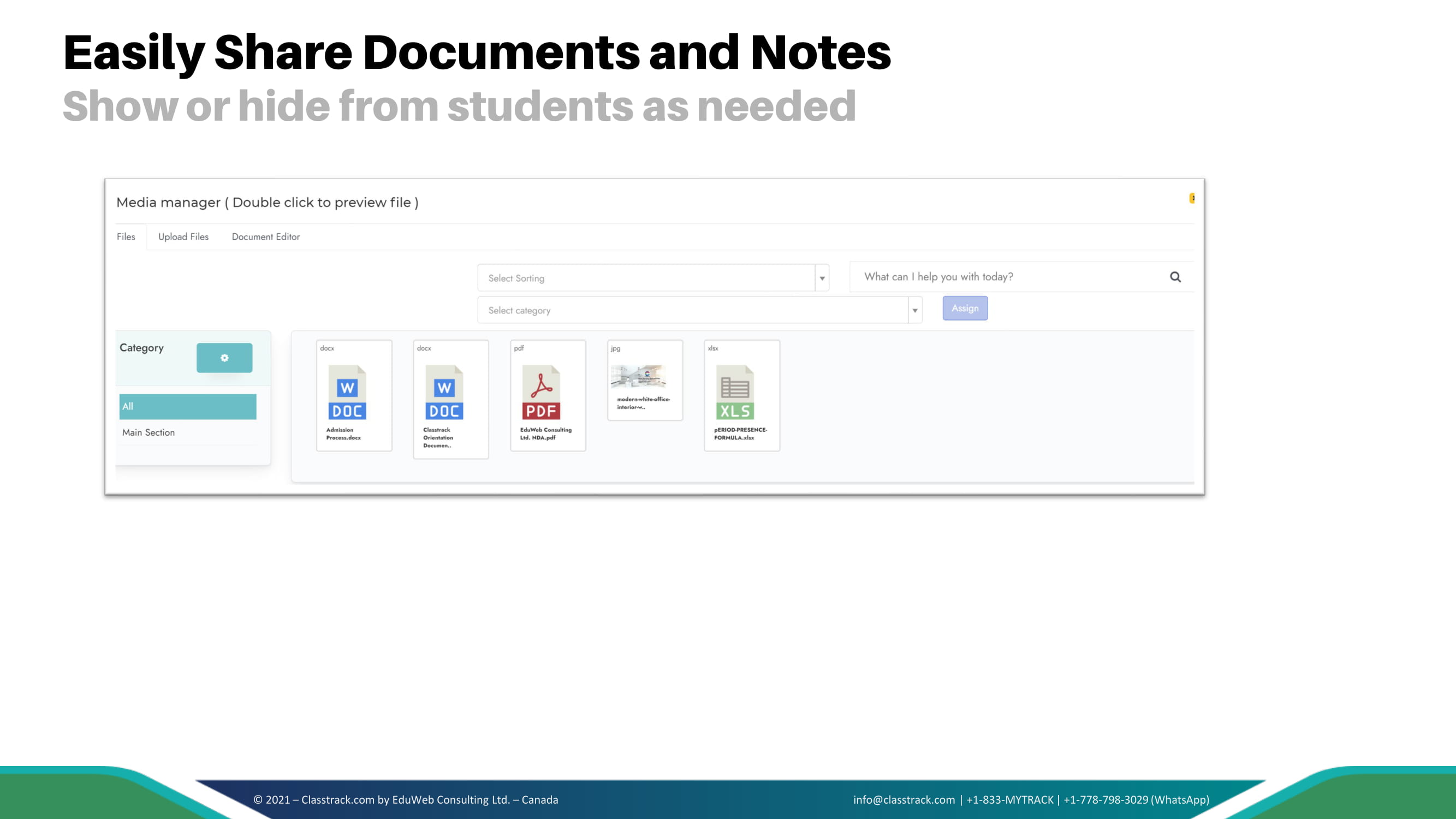
Task: Click the yellow icon at top-right of Media manager
Action: coord(1191,198)
